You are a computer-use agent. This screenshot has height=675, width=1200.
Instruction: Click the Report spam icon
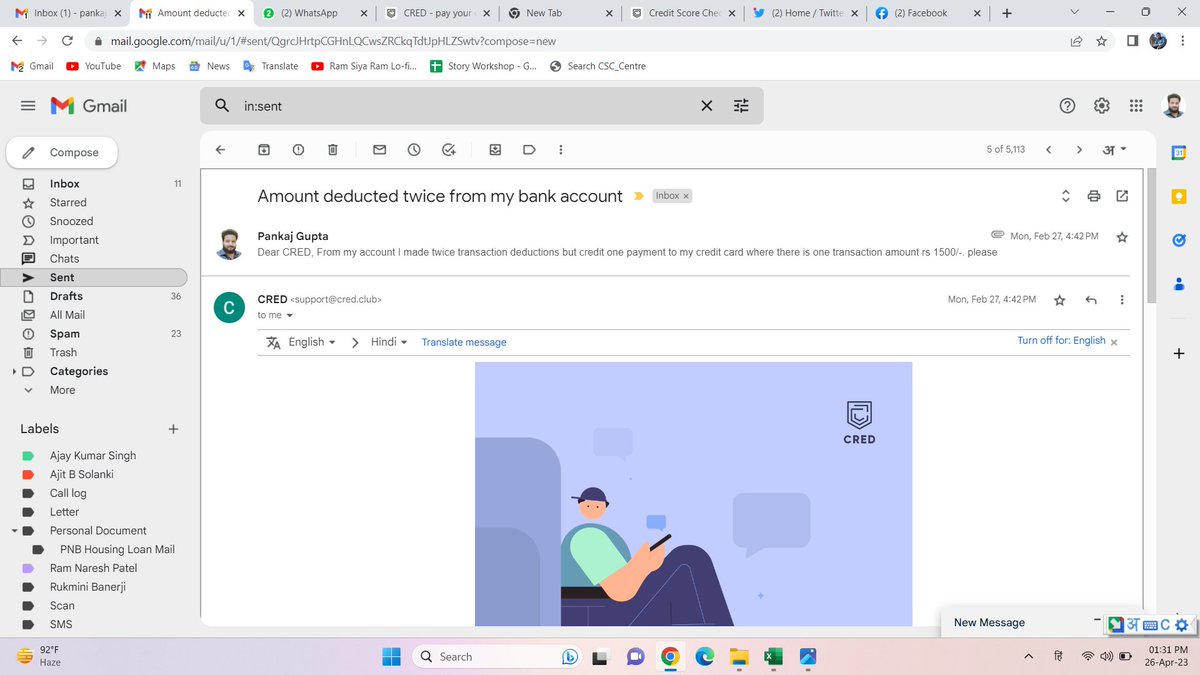click(x=298, y=150)
